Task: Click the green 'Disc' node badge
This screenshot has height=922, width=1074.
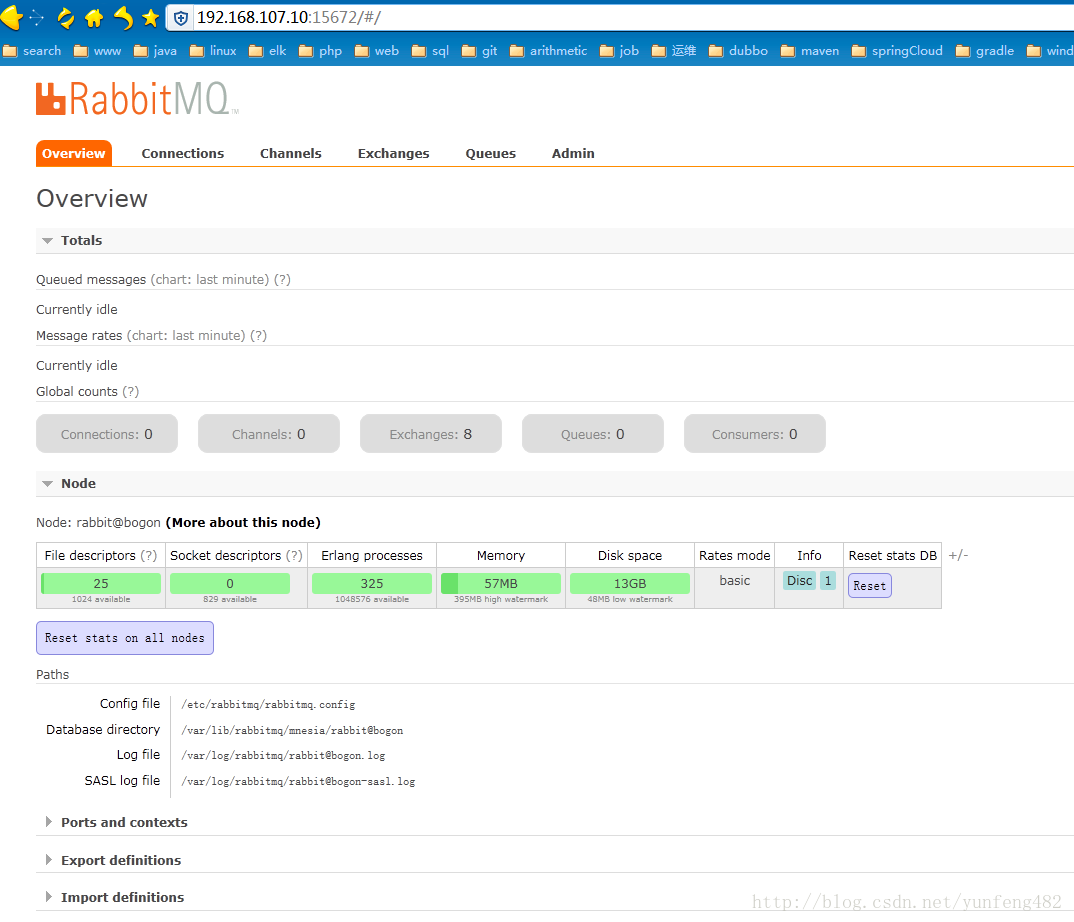Action: tap(798, 580)
